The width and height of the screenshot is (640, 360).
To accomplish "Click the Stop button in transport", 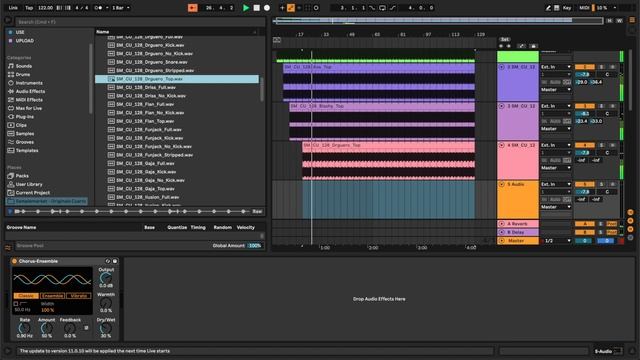I will point(256,8).
